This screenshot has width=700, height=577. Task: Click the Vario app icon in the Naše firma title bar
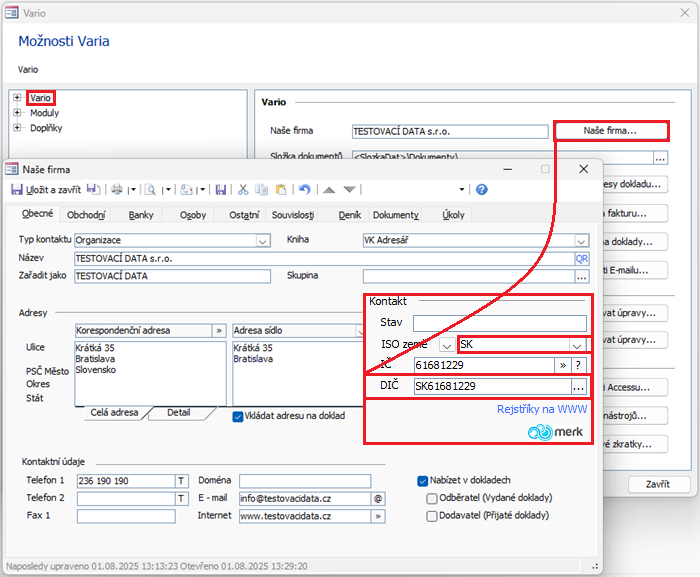[x=12, y=169]
